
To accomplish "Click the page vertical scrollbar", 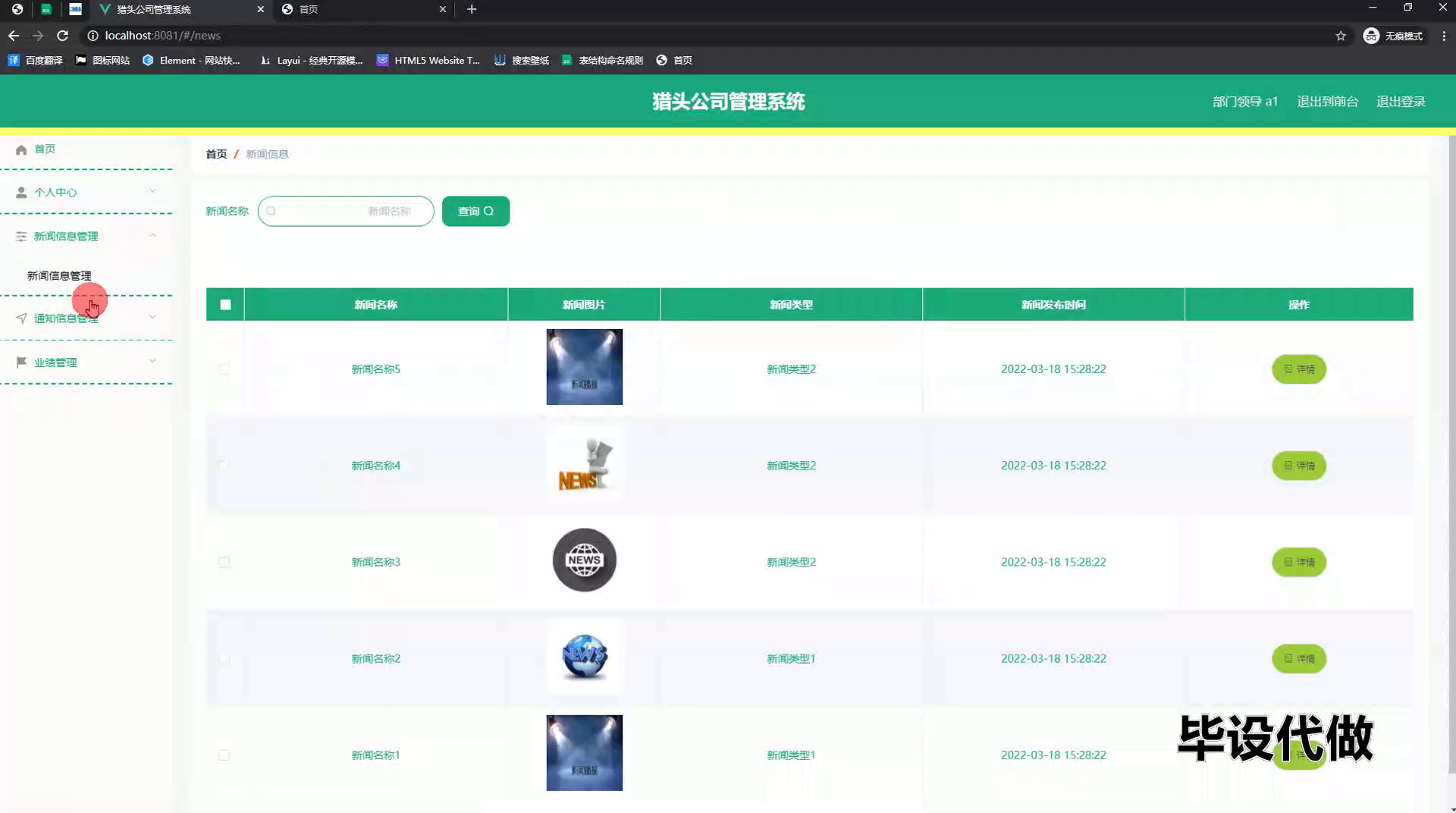I will tap(1451, 455).
